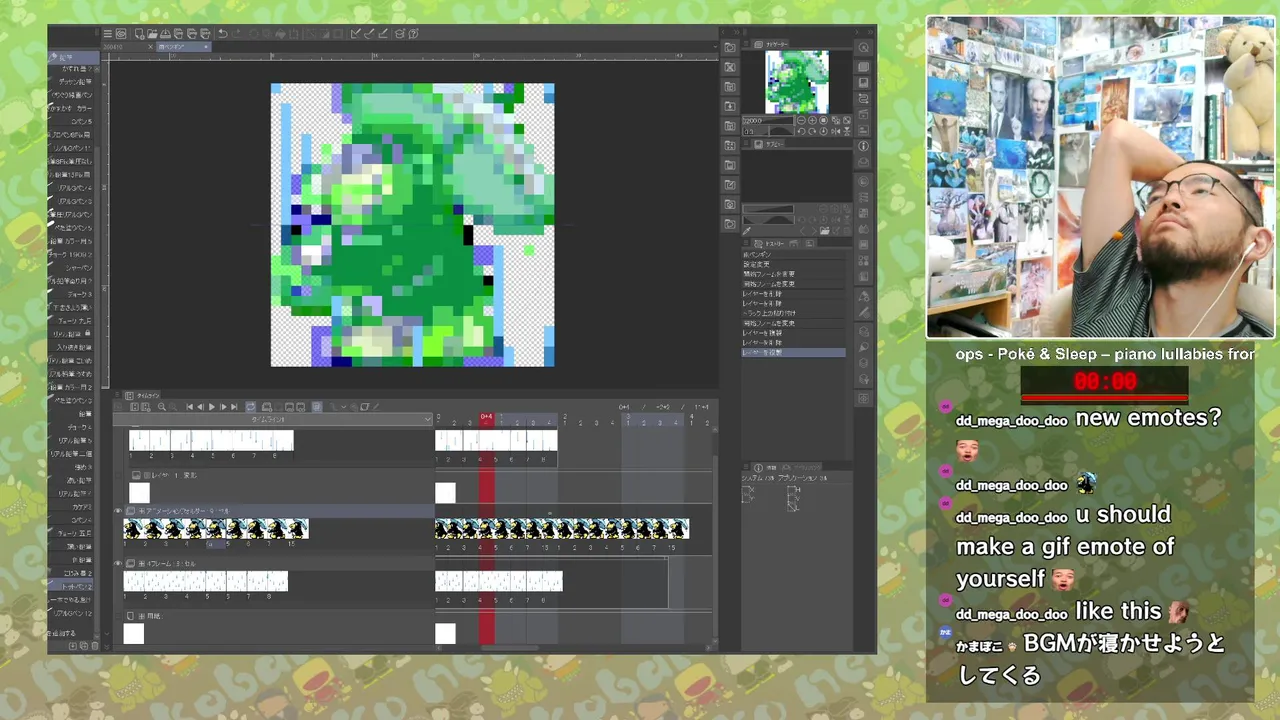Open the ヒストリー panel tab

tap(769, 243)
